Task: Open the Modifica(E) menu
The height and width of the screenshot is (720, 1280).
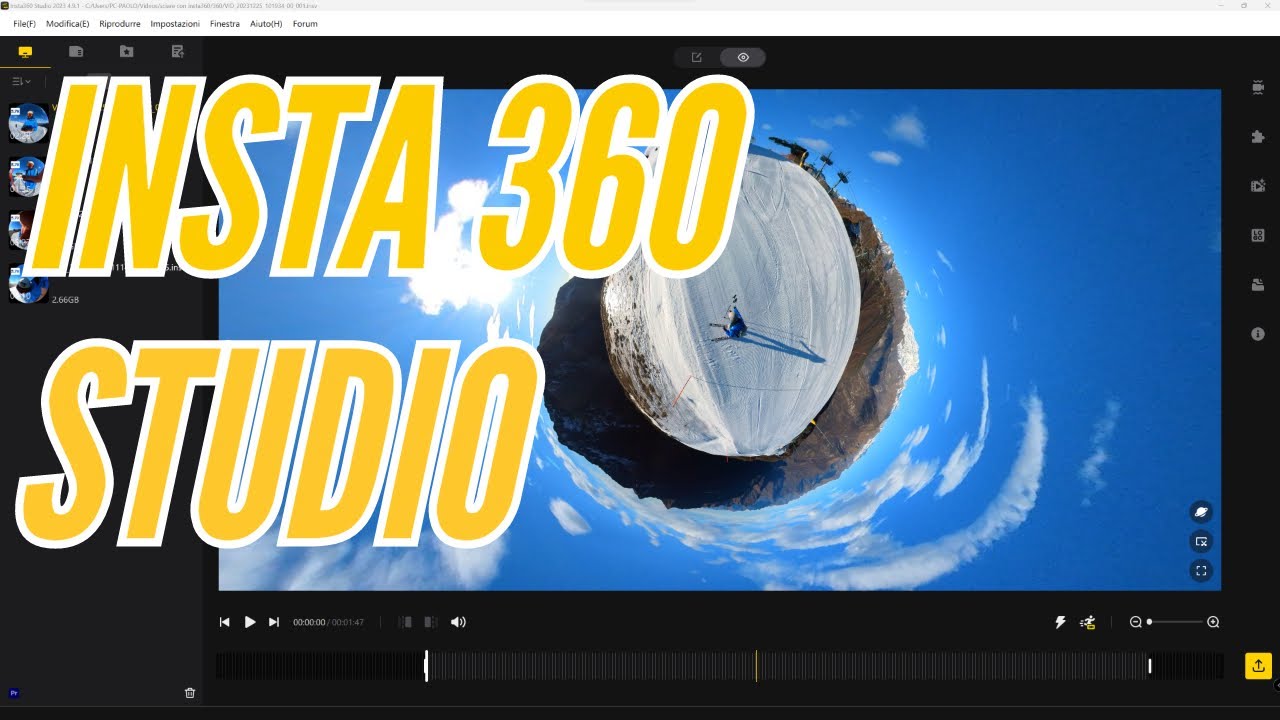Action: (67, 23)
